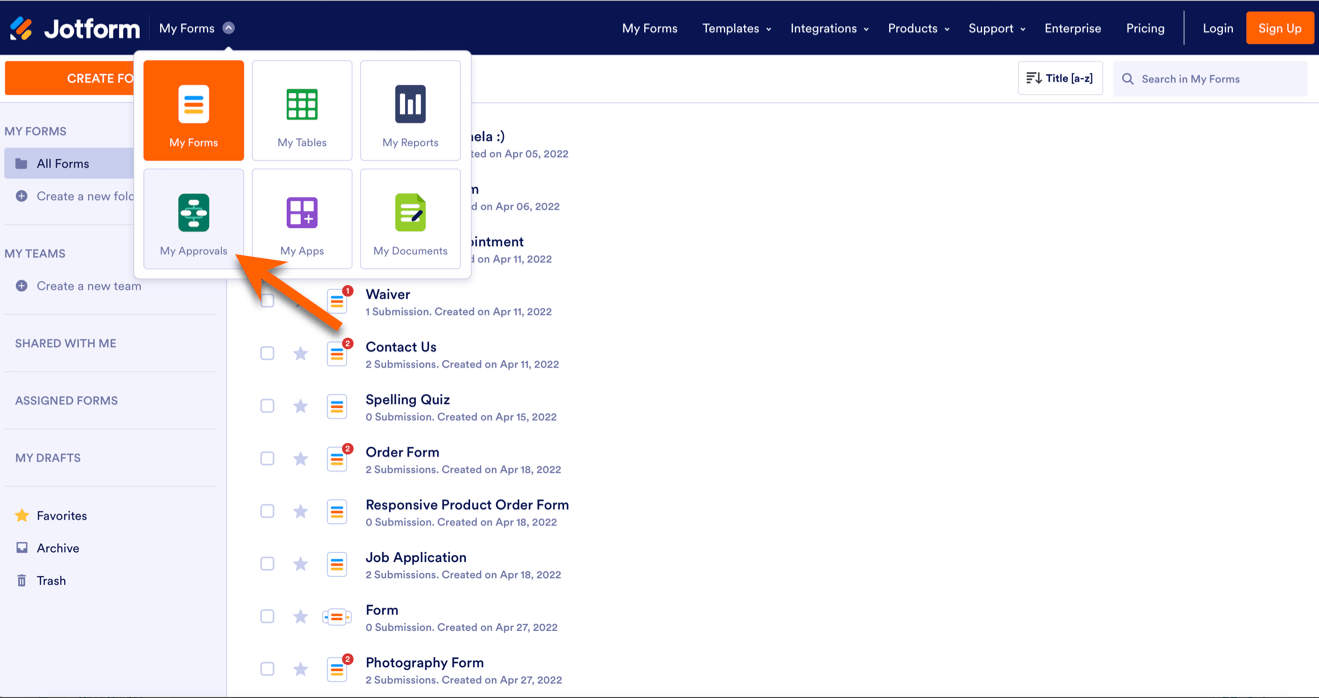
Task: Open the Title [a-z] sort dropdown
Action: click(1060, 78)
